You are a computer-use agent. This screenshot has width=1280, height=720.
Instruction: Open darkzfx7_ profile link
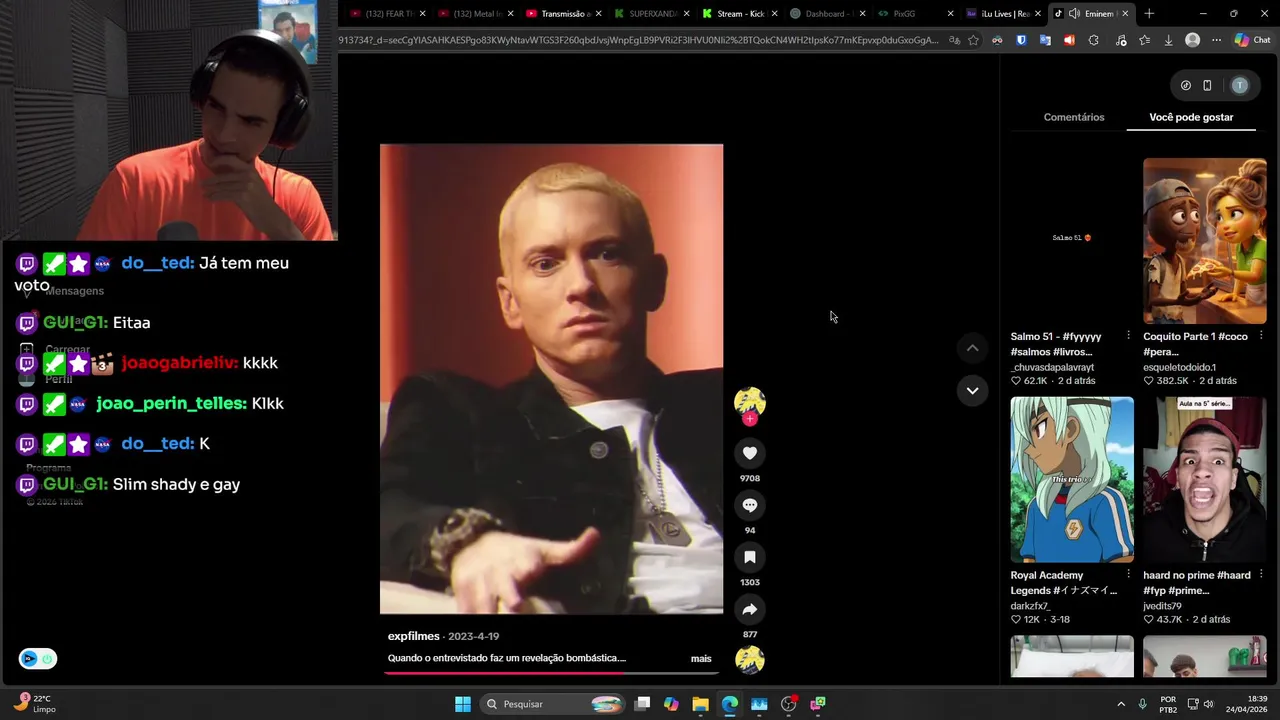click(x=1030, y=606)
